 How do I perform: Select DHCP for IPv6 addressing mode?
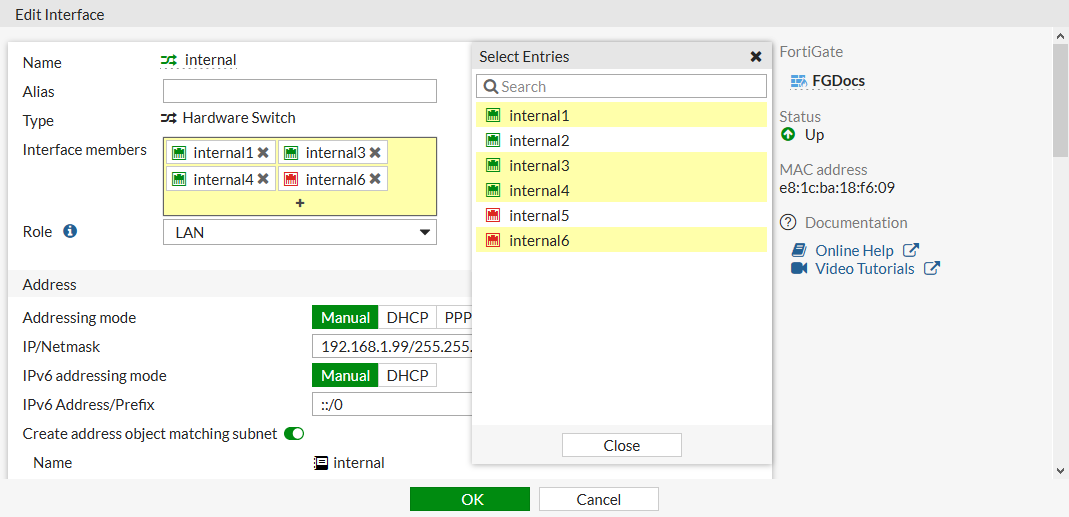coord(407,376)
